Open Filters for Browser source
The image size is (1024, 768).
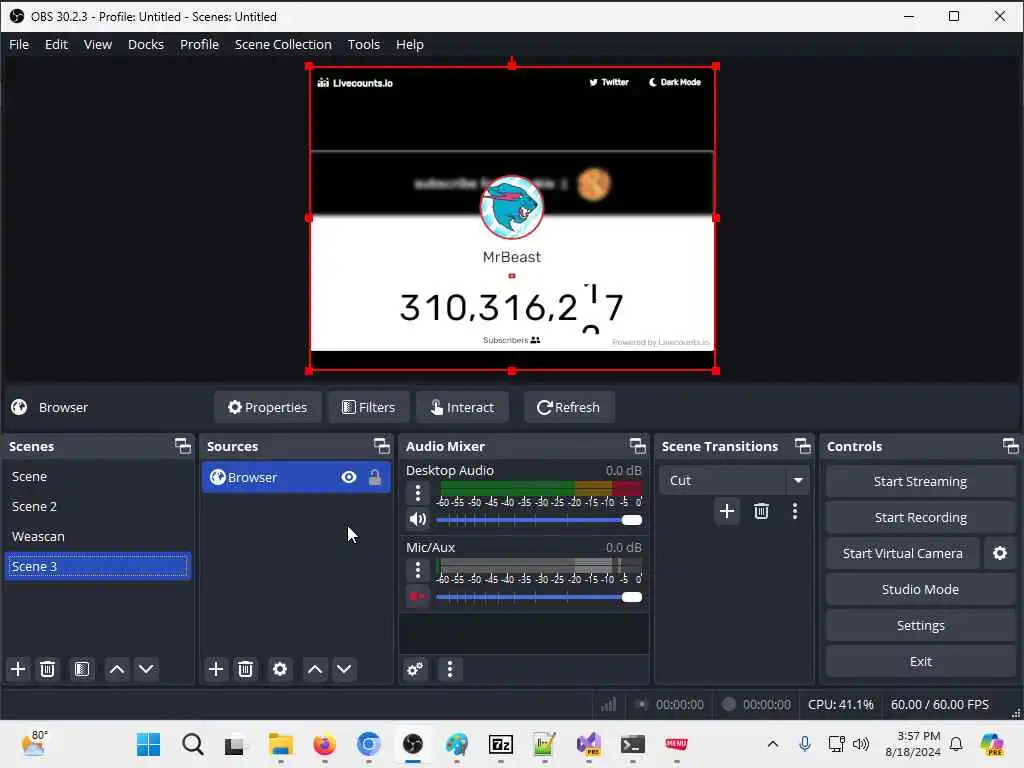[x=368, y=408]
